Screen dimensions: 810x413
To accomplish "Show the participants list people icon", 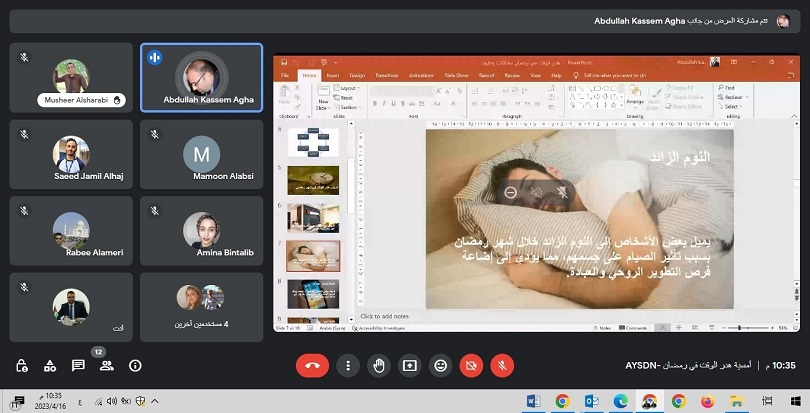I will (106, 366).
